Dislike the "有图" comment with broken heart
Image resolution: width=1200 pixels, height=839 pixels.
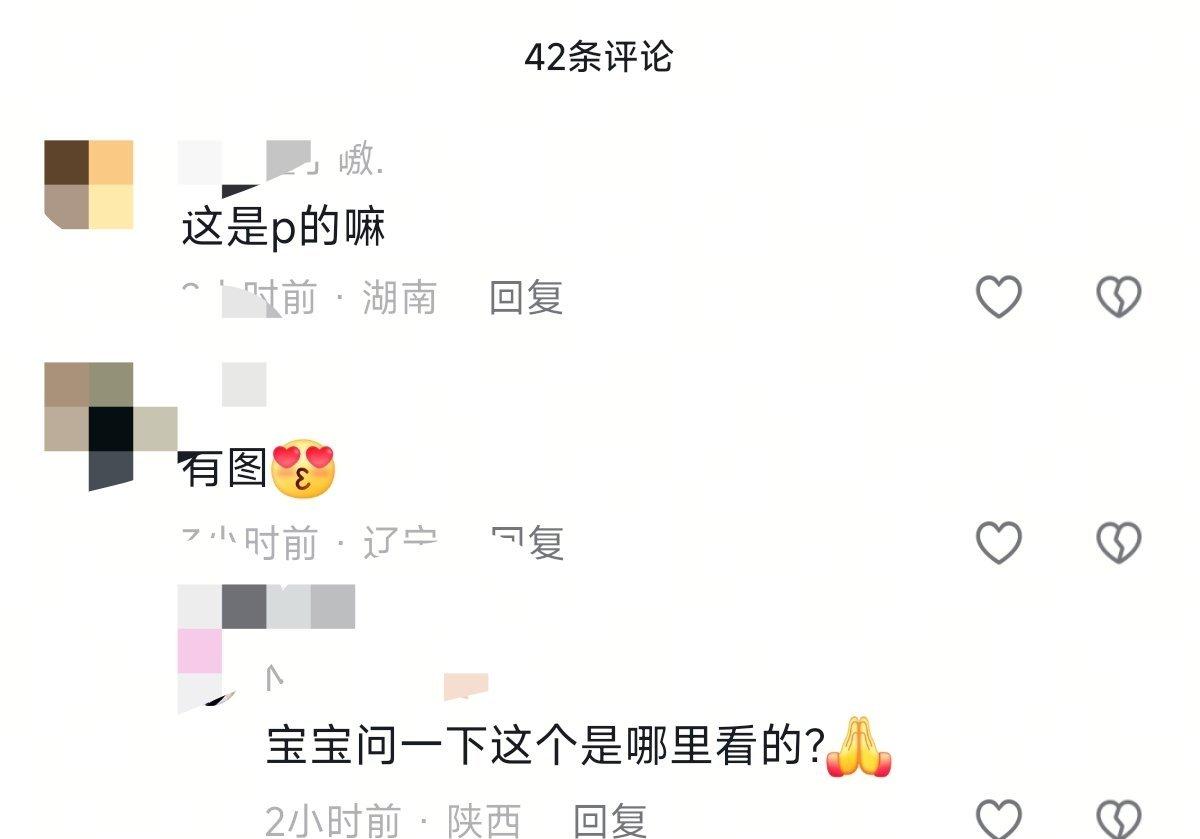(x=1118, y=542)
